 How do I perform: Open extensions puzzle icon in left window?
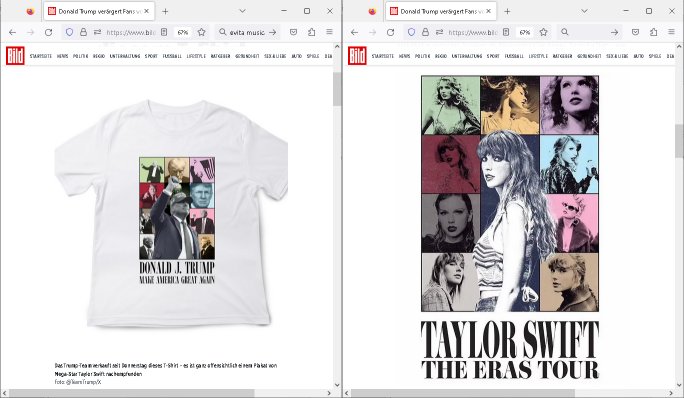311,32
